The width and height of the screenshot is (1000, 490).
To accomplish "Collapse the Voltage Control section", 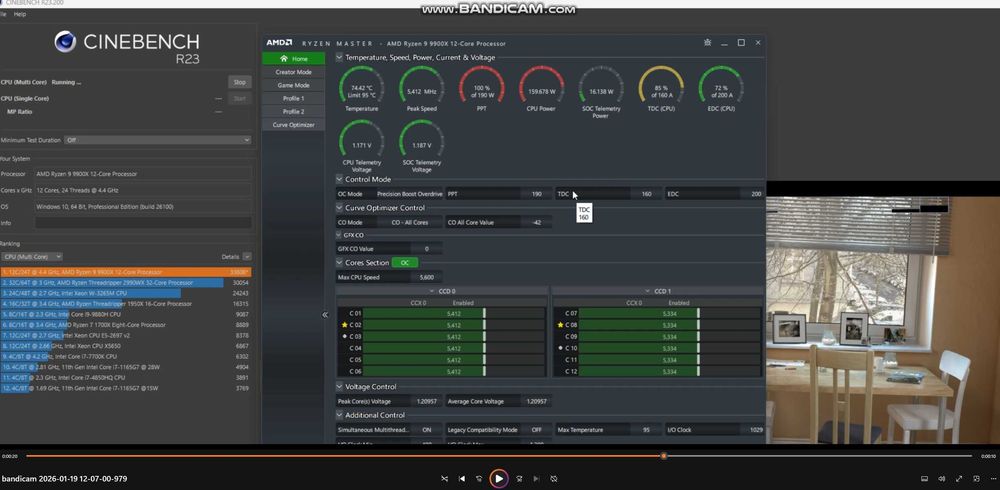I will 339,387.
